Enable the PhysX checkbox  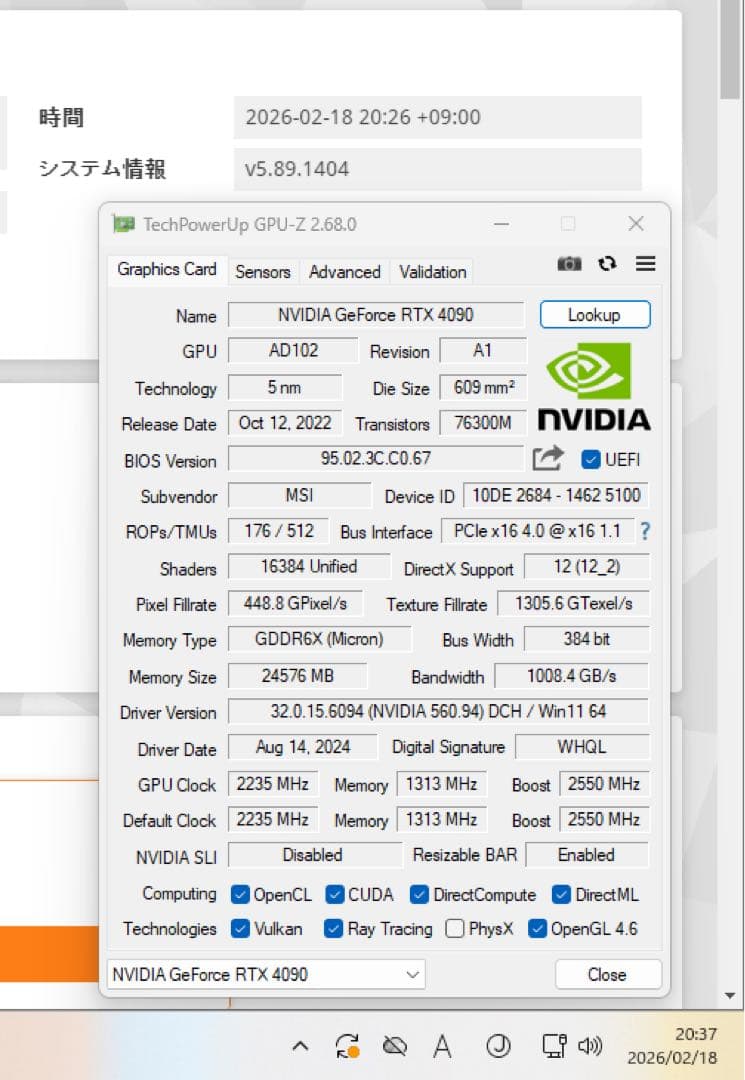click(454, 928)
